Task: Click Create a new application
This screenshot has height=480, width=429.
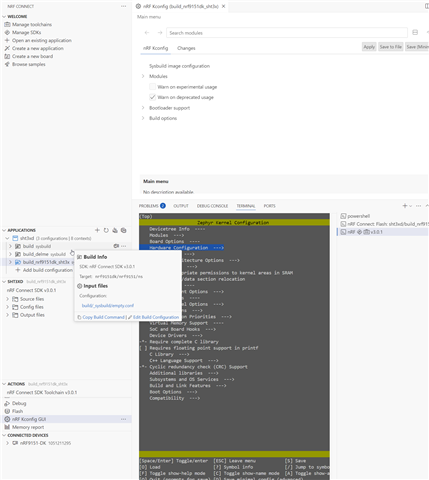Action: click(x=38, y=49)
